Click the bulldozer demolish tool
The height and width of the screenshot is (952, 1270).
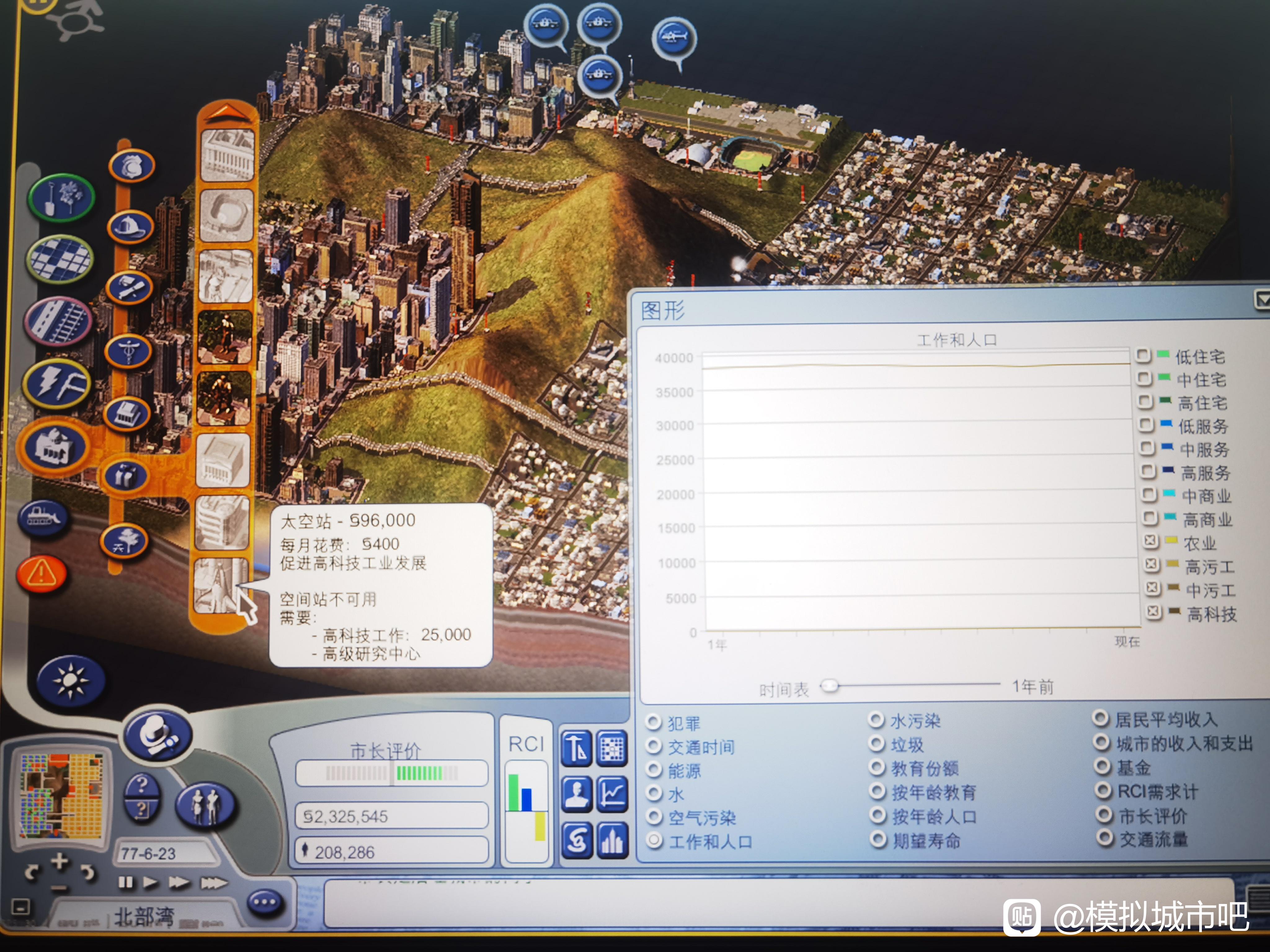44,518
